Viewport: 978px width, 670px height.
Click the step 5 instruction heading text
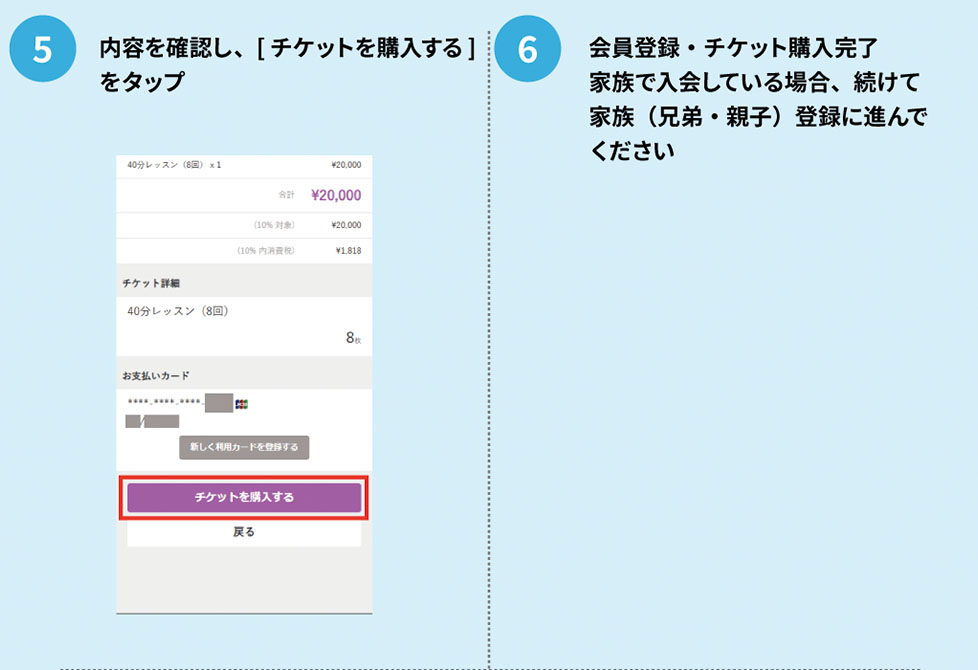tap(287, 64)
